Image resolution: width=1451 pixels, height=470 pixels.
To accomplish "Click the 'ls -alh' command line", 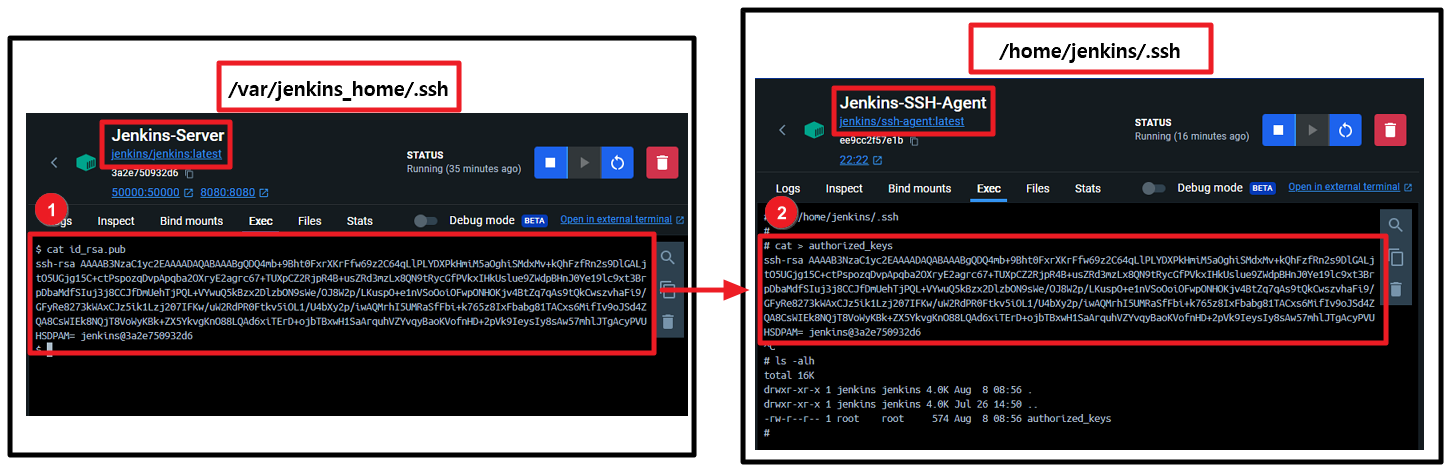I will coord(789,360).
